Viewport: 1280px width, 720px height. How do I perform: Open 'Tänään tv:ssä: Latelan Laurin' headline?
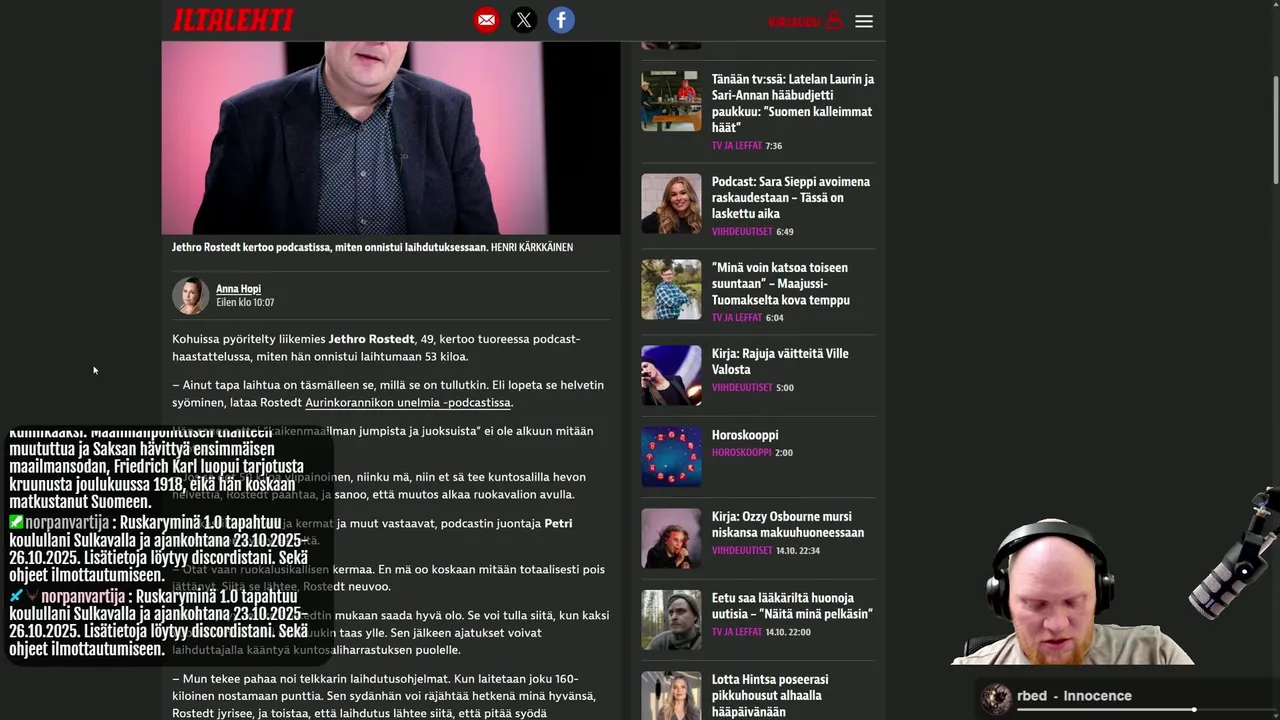[x=793, y=103]
